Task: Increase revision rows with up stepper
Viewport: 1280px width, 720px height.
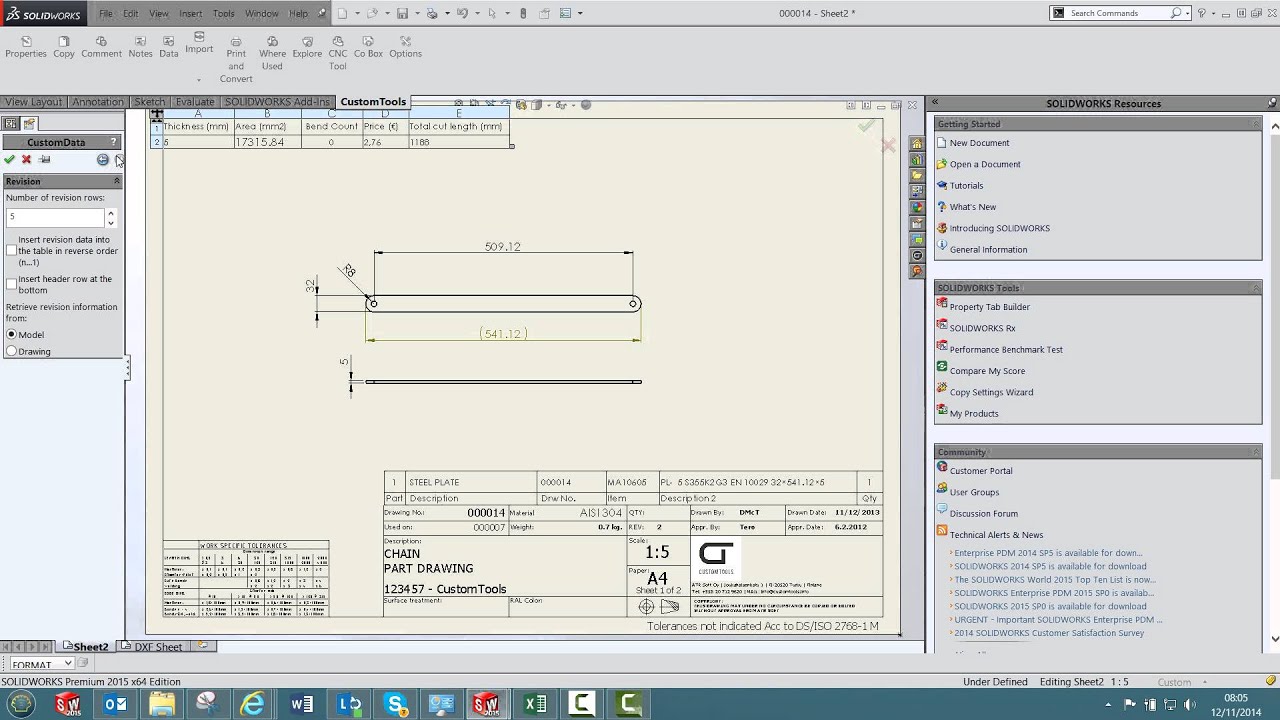Action: [x=111, y=213]
